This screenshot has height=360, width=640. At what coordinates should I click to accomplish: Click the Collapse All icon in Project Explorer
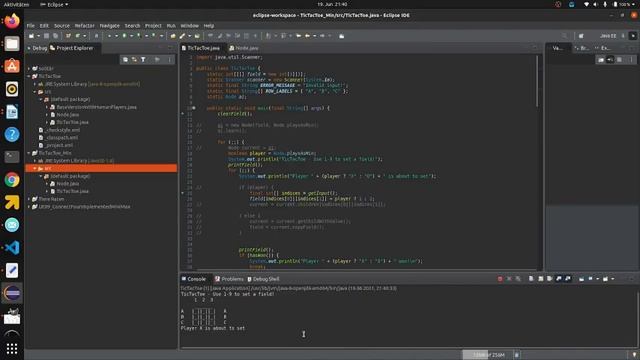[125, 60]
